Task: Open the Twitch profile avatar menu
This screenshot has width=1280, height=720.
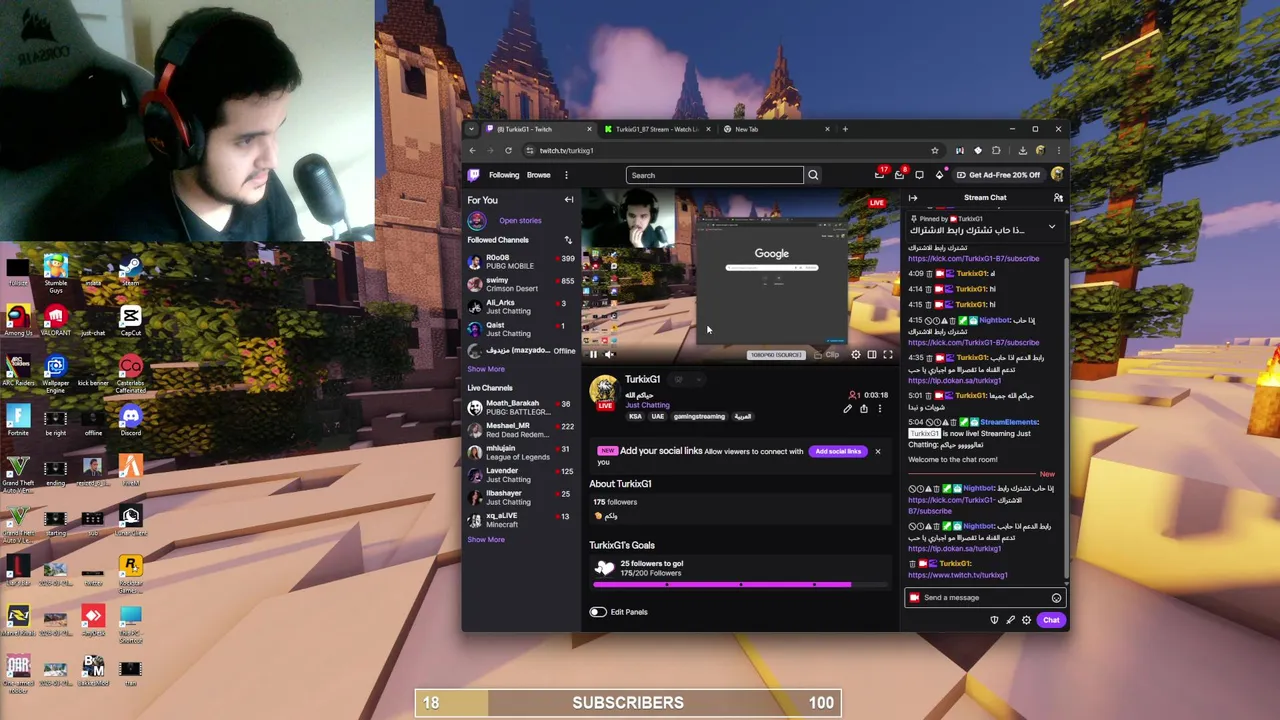Action: (1057, 175)
